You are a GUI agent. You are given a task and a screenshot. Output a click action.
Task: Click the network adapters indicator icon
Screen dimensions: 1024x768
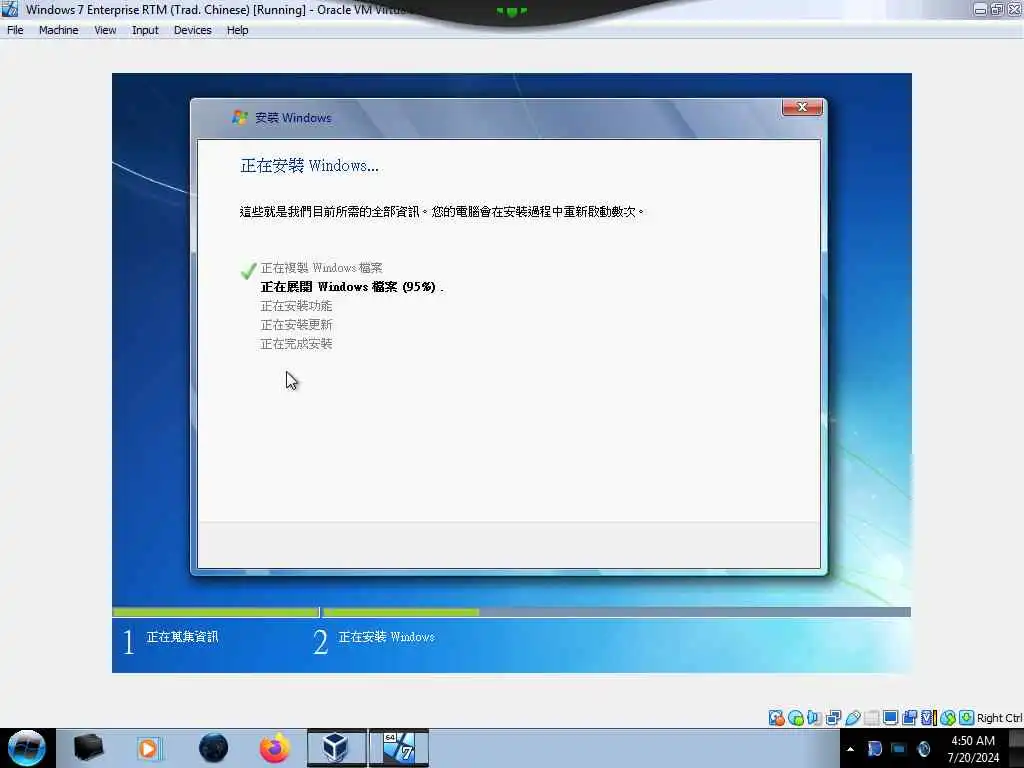tap(833, 718)
